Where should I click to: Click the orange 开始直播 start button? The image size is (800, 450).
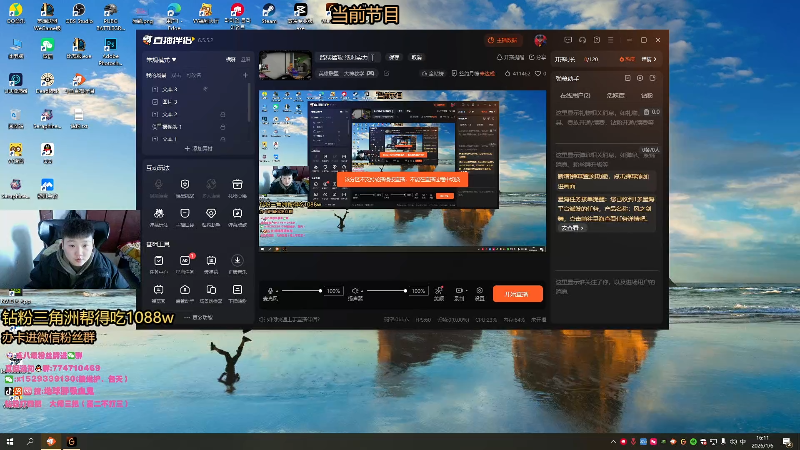517,294
